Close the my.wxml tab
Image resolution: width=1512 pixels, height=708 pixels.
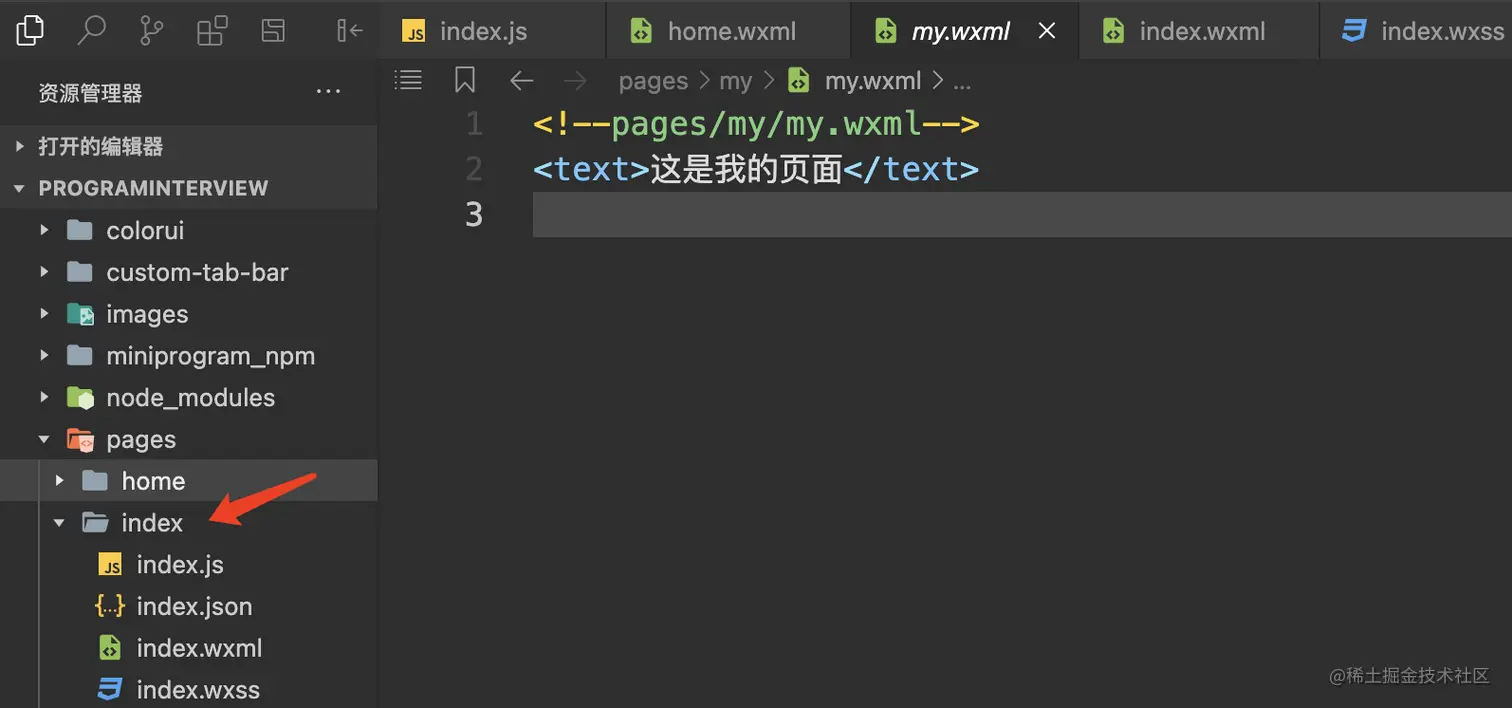point(1046,31)
